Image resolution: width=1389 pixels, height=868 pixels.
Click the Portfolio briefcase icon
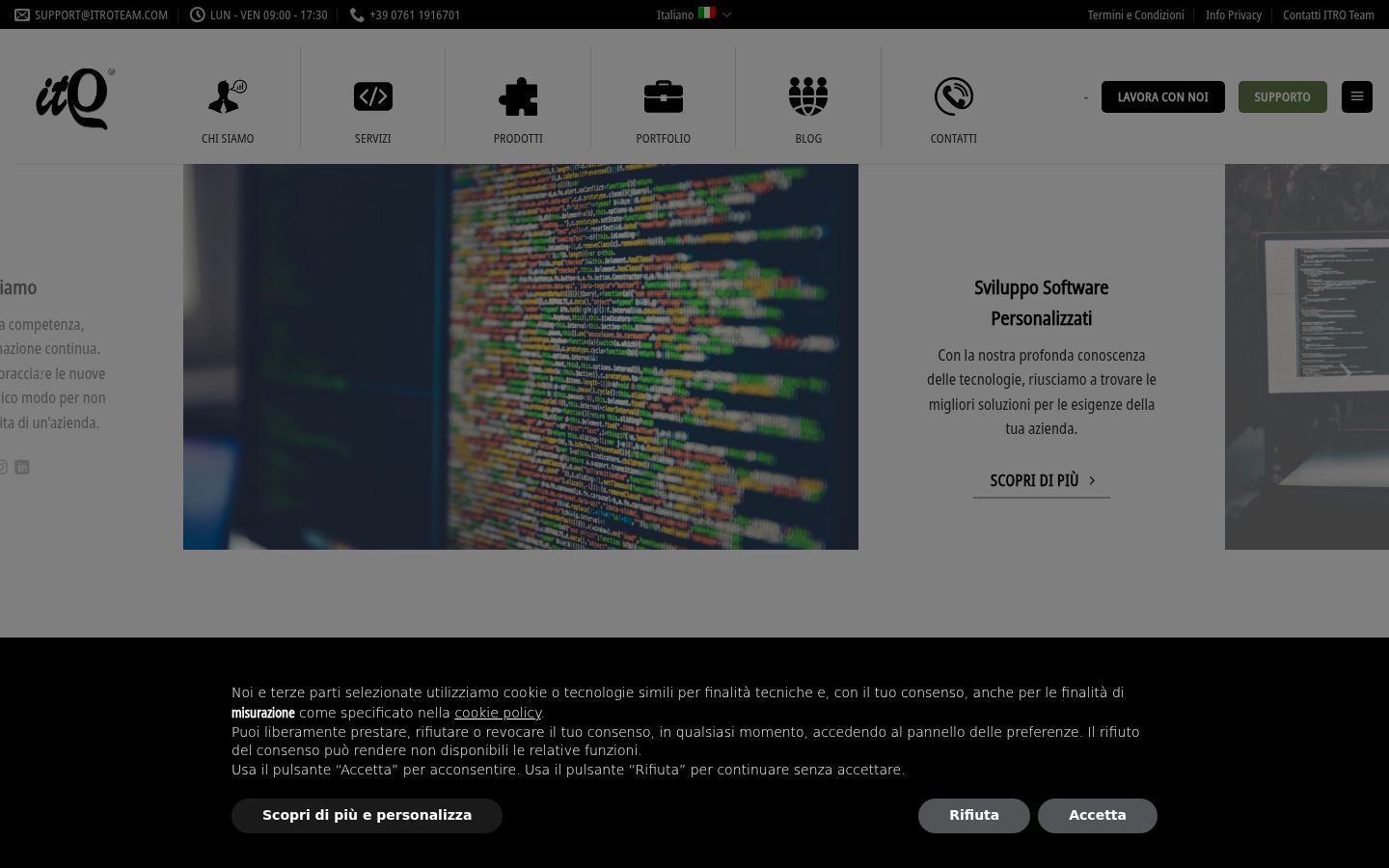664,96
